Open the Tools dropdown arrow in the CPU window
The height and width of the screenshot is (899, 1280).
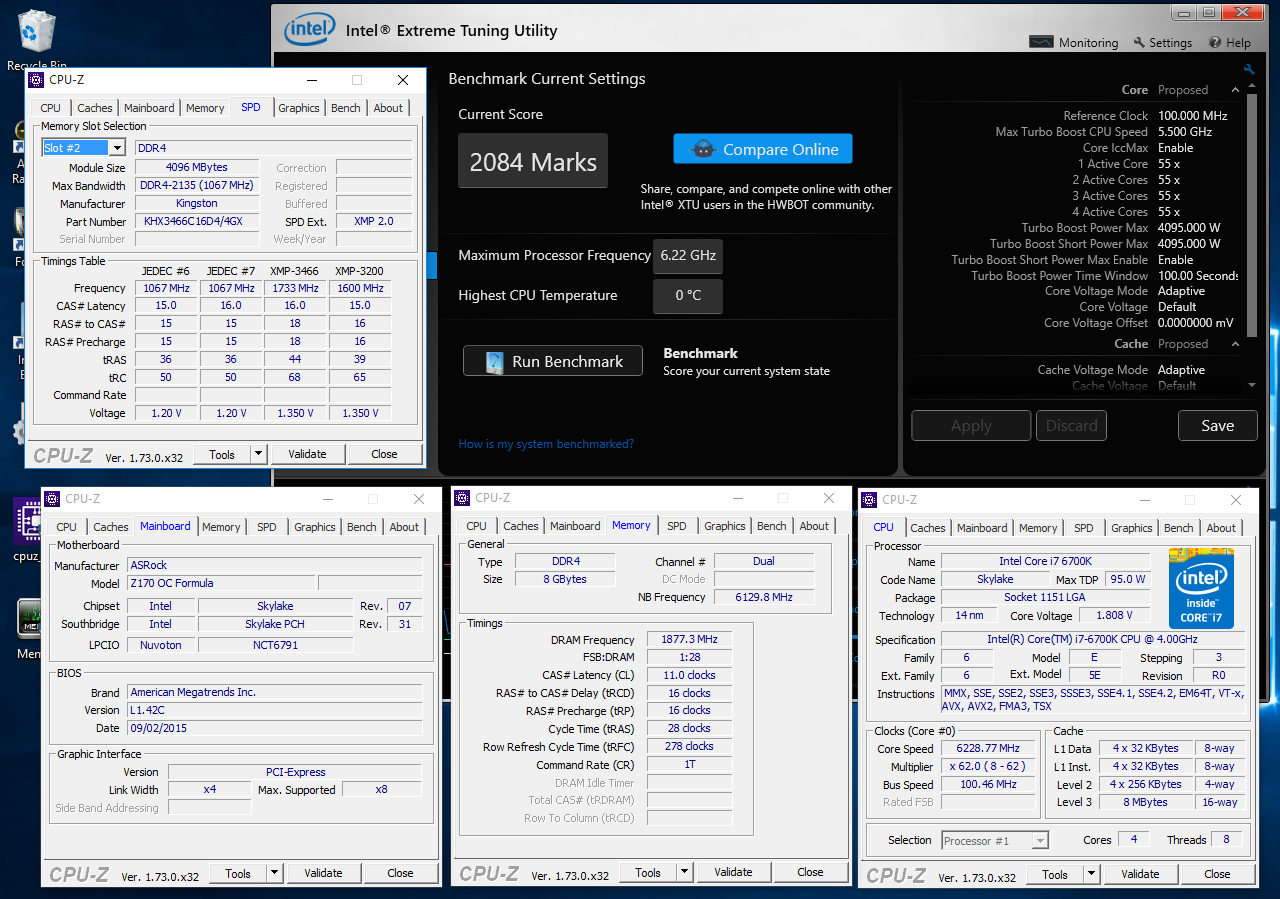coord(1092,874)
